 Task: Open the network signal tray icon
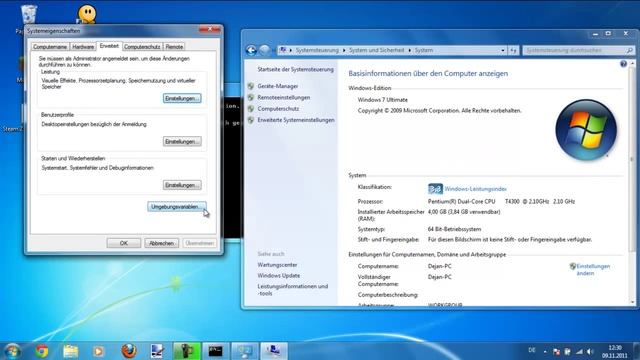click(579, 351)
